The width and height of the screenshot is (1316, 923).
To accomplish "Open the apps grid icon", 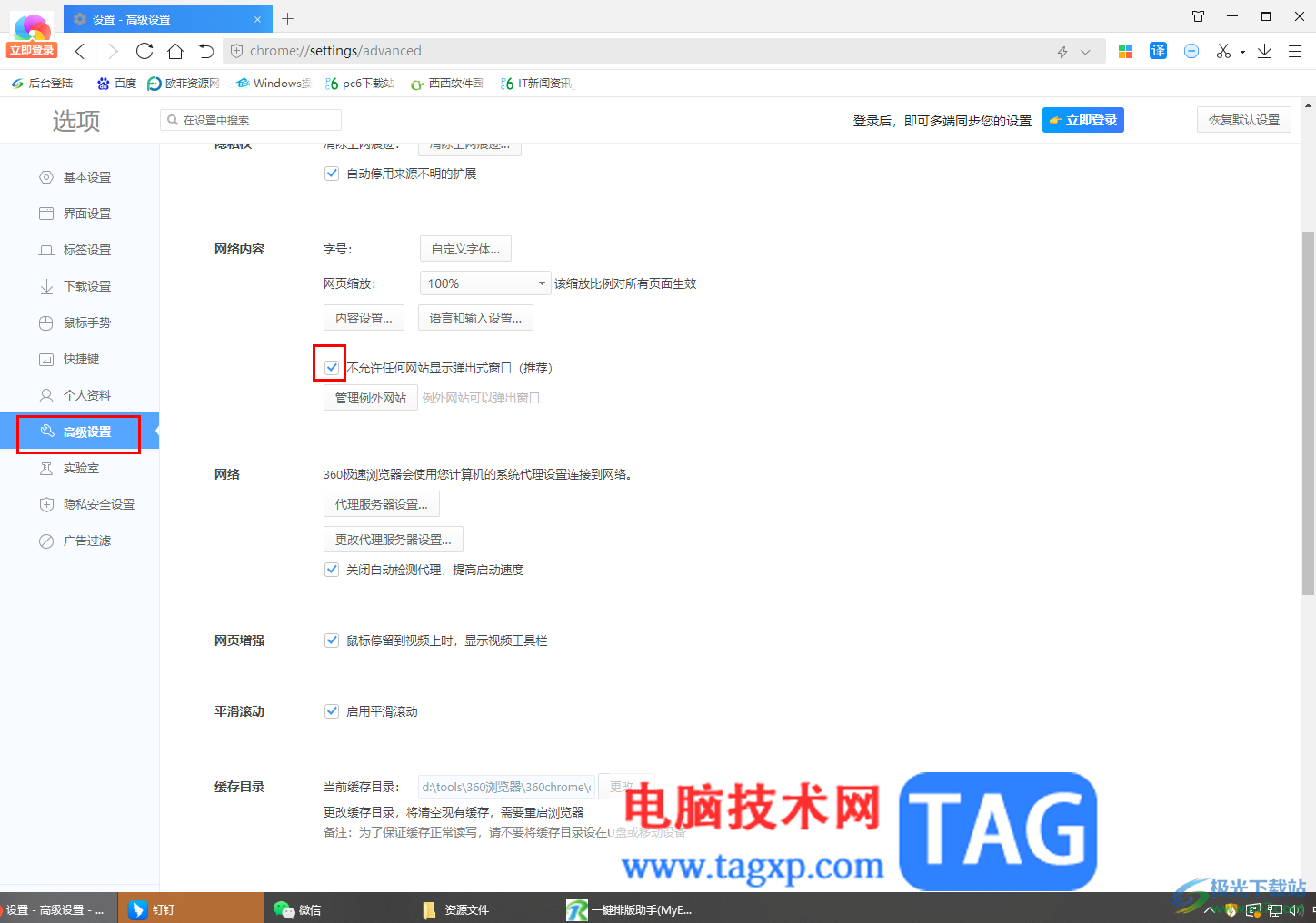I will (1125, 51).
